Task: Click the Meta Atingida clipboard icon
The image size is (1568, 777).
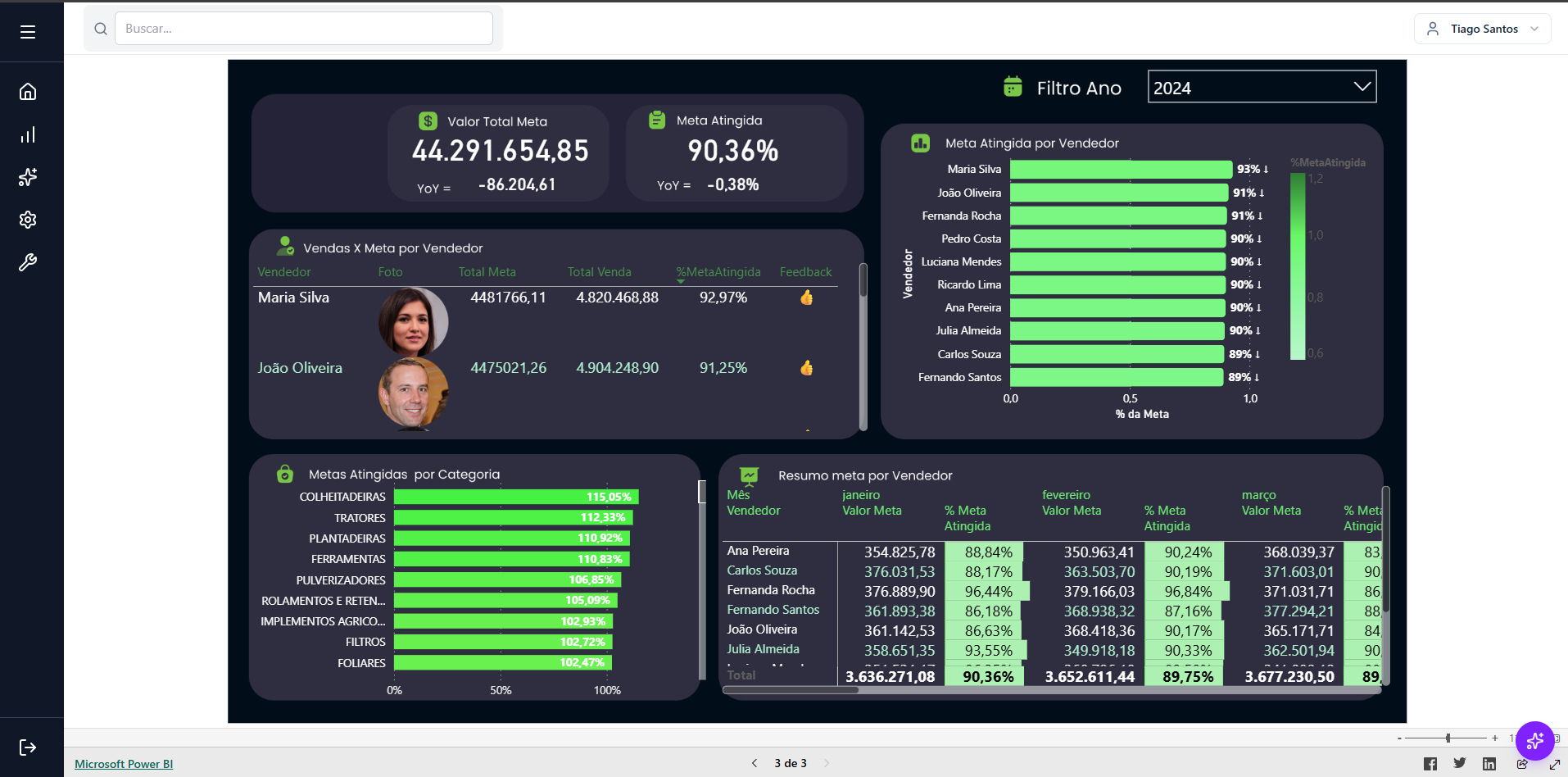Action: pyautogui.click(x=657, y=120)
